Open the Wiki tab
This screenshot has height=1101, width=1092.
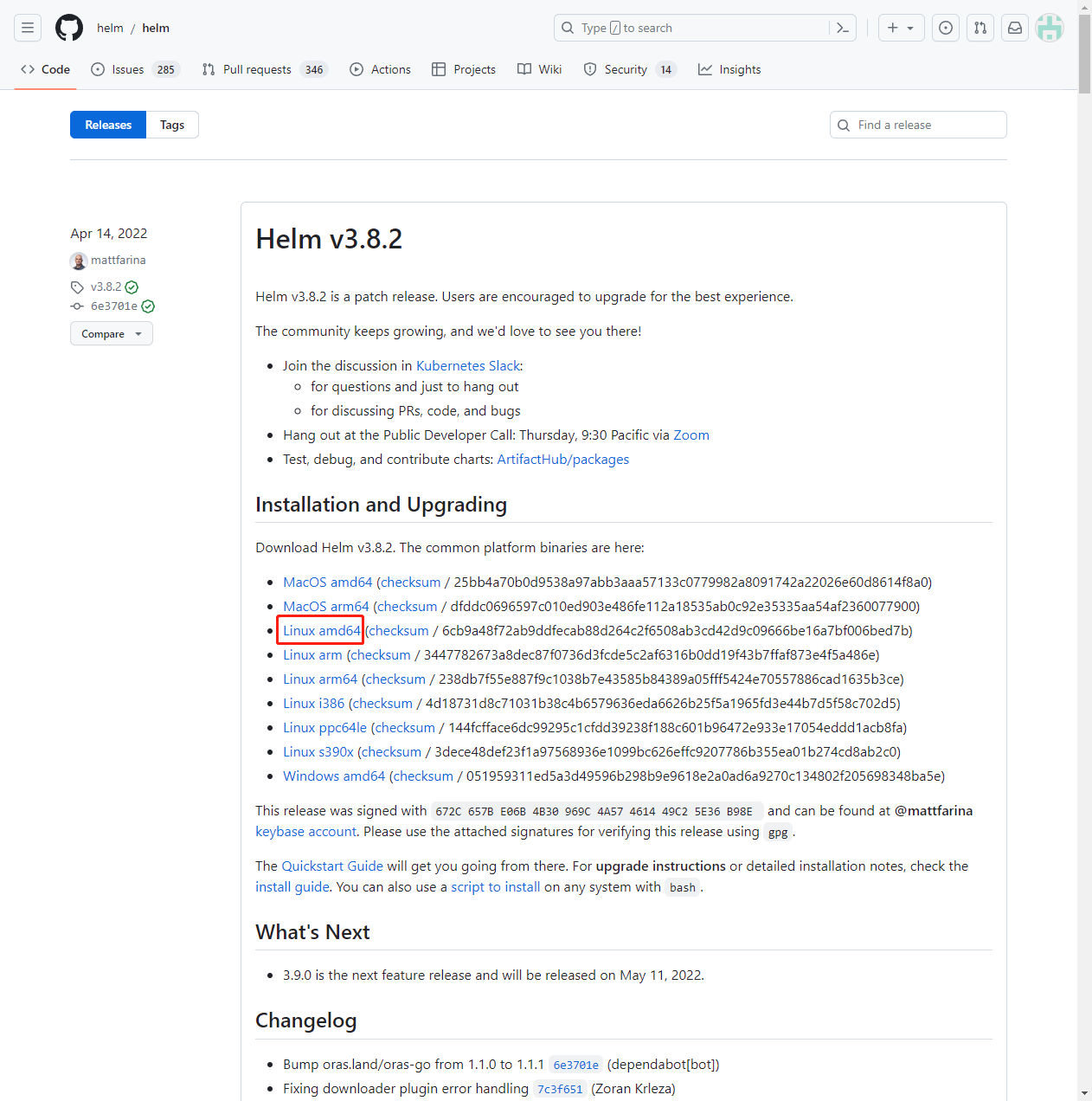click(x=539, y=69)
